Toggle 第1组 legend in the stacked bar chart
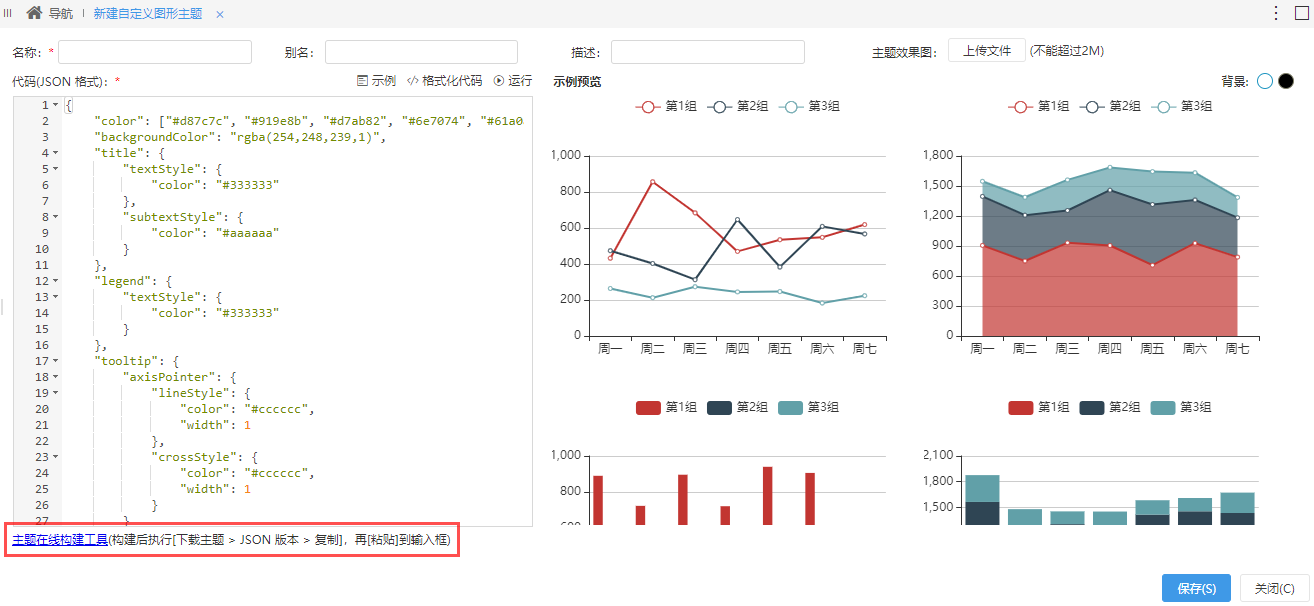Viewport: 1314px width, 606px height. click(1038, 408)
